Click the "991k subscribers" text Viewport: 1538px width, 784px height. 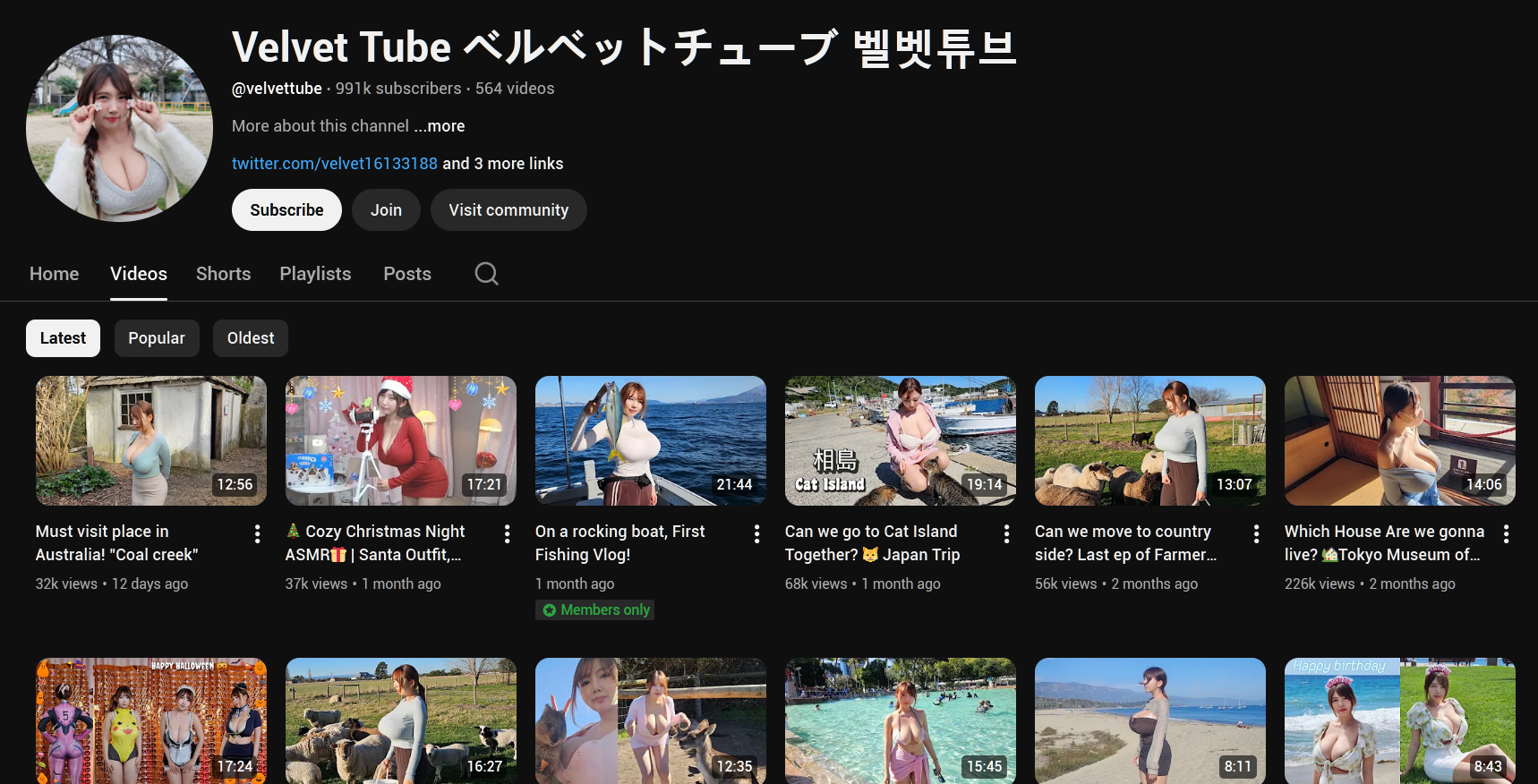(398, 89)
